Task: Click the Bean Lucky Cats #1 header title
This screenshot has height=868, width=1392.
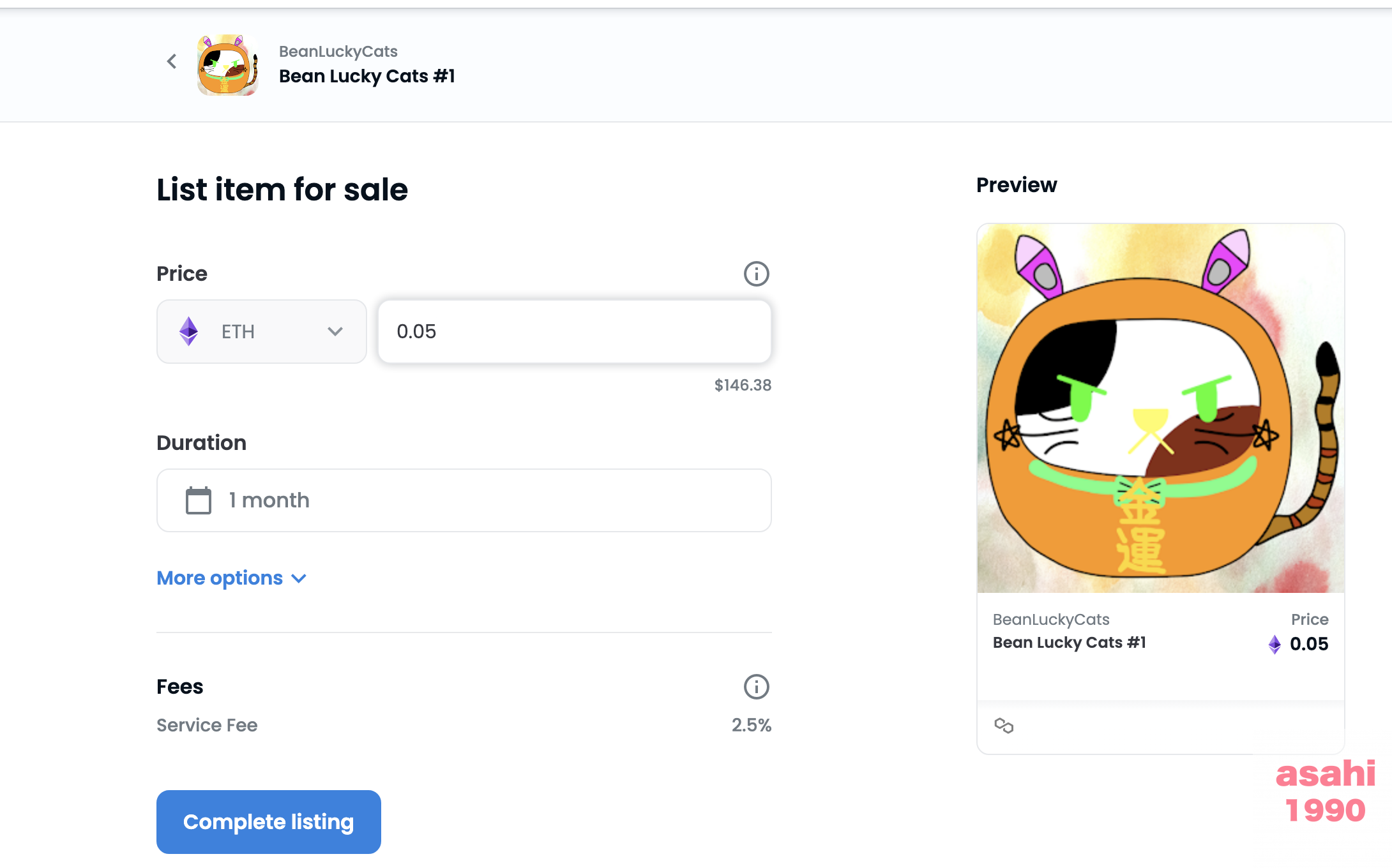Action: 367,76
